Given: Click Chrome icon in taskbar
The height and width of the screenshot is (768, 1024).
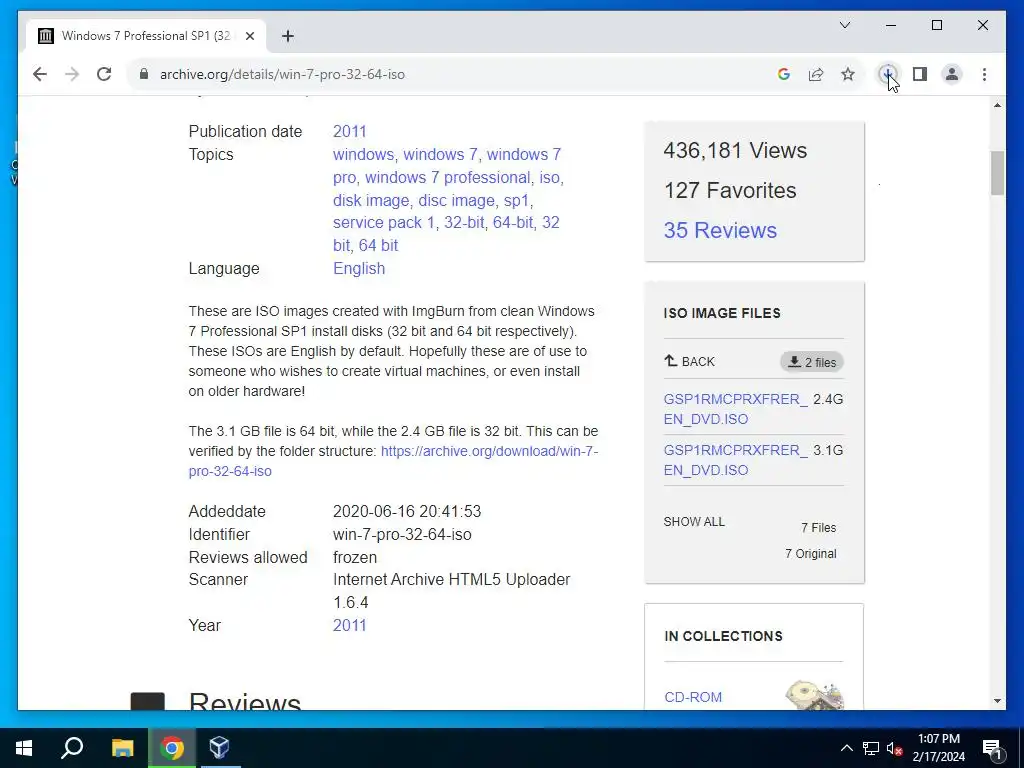Looking at the screenshot, I should [x=172, y=748].
